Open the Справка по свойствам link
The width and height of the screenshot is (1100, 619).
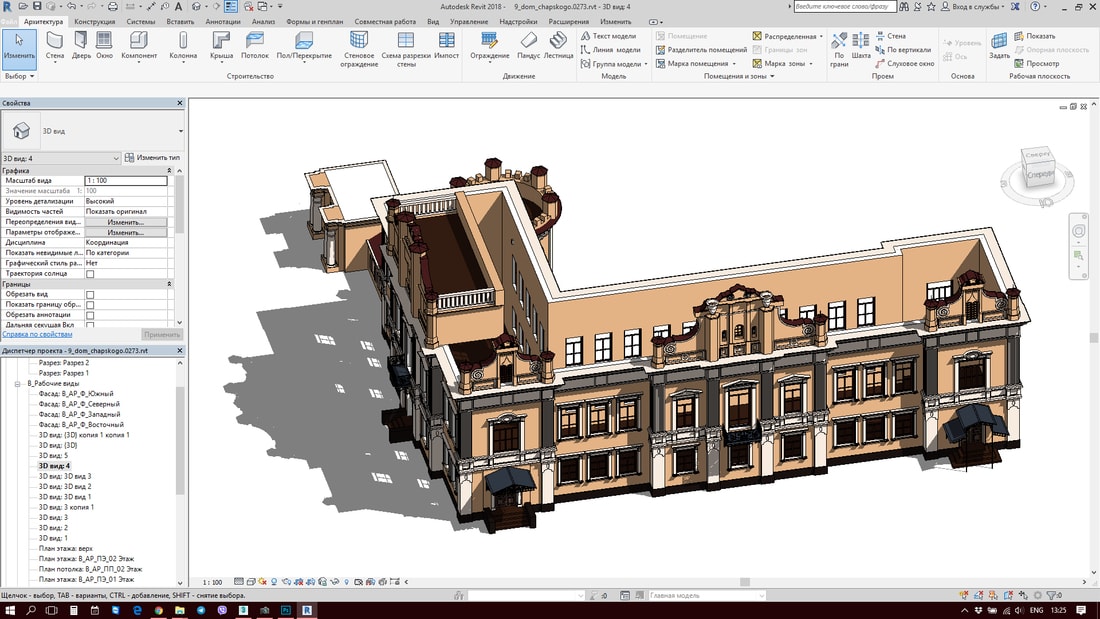coord(37,335)
